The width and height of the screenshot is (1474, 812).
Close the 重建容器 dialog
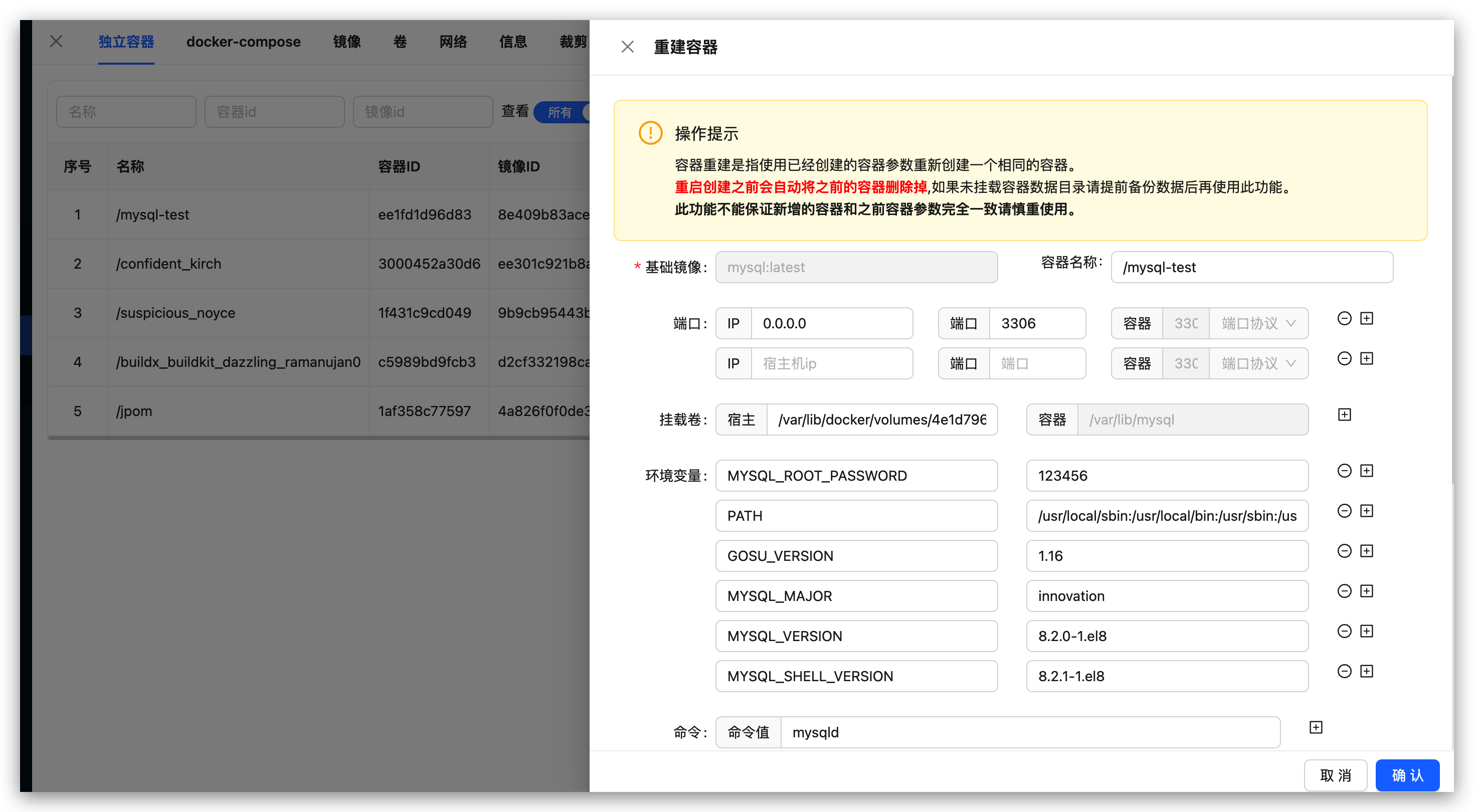[x=627, y=46]
